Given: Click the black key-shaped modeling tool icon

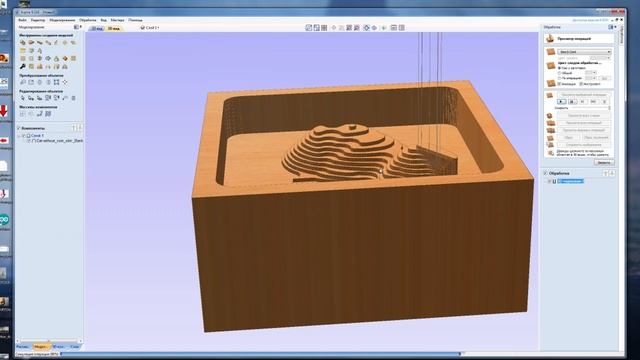Looking at the screenshot, I should pyautogui.click(x=23, y=67).
